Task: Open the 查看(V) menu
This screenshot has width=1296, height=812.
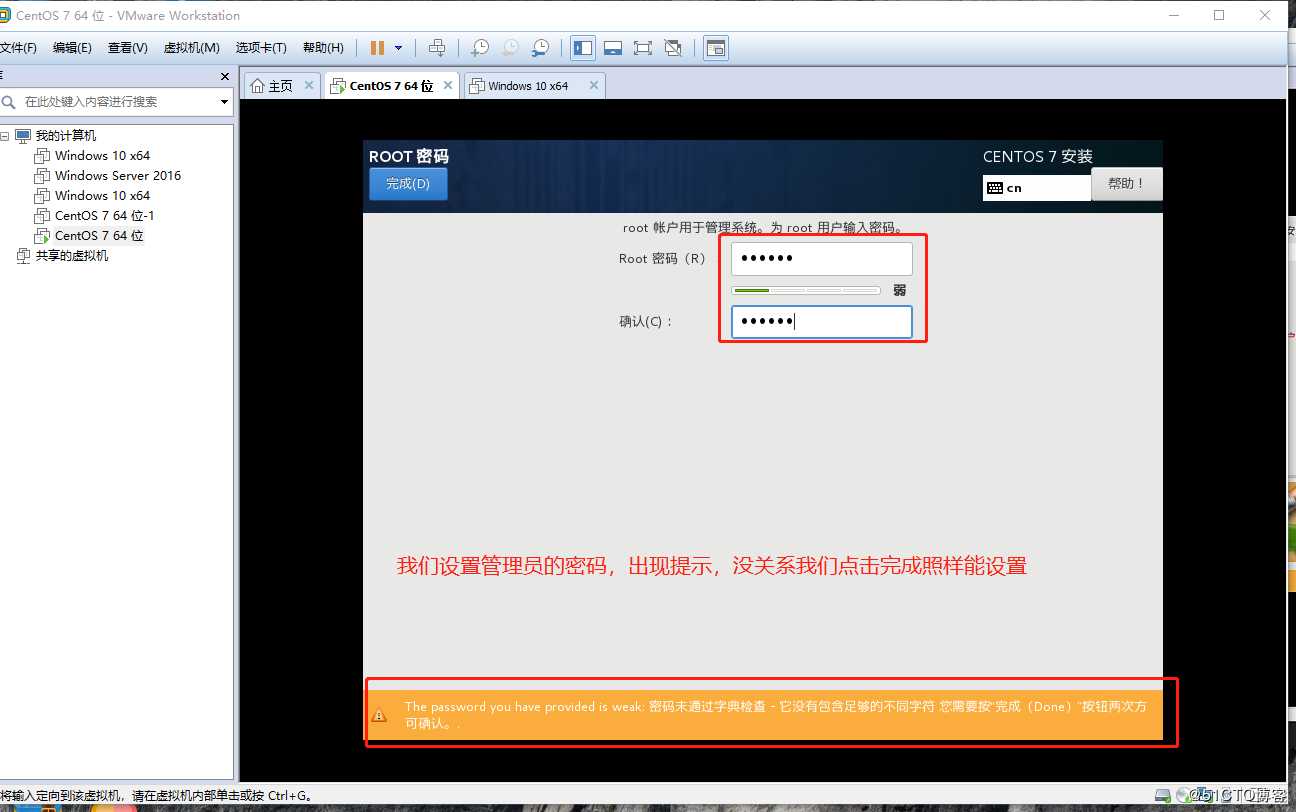Action: (x=128, y=48)
